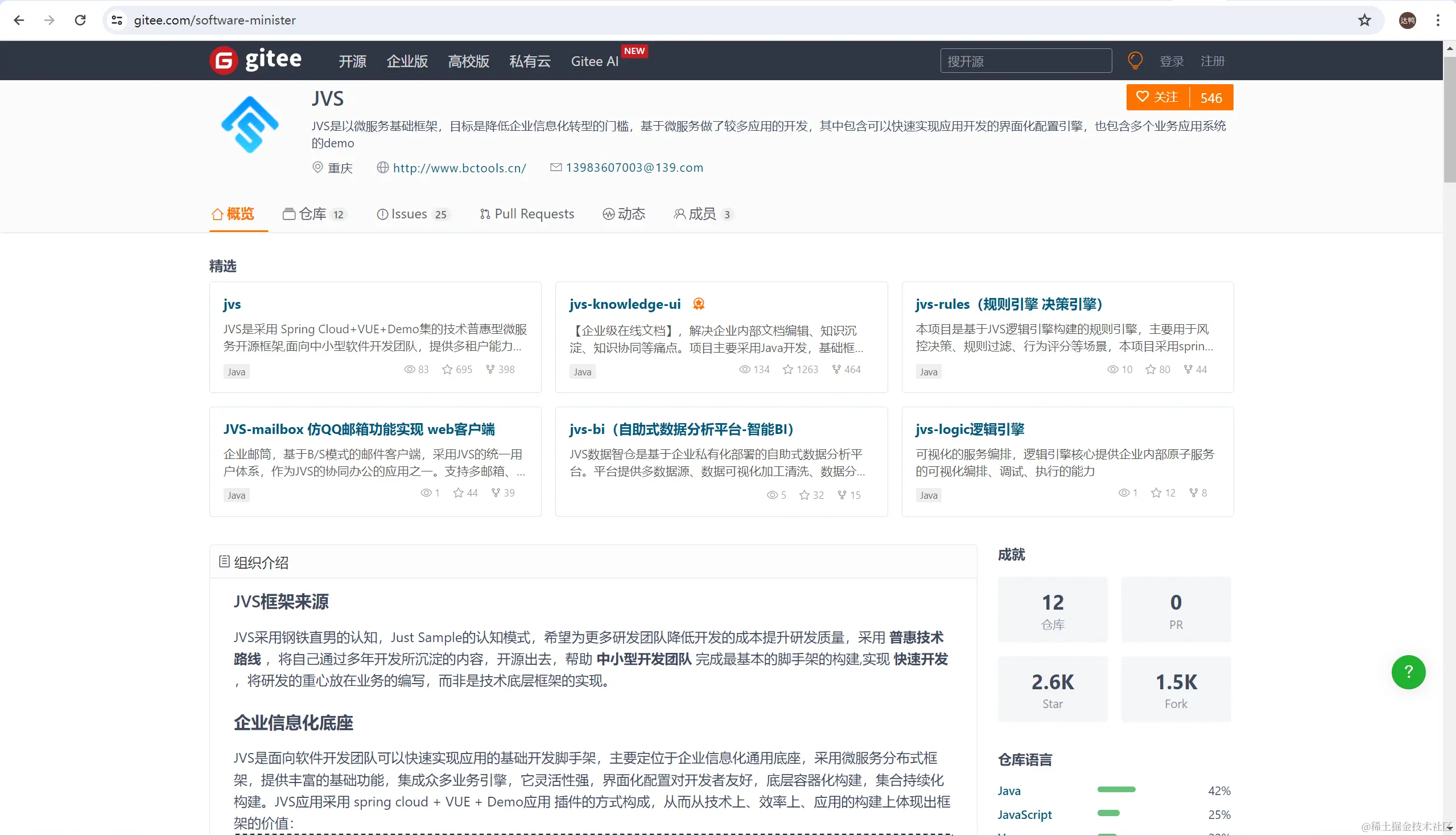This screenshot has height=836, width=1456.
Task: Click the recommended badge icon beside jvs-knowledge-ui
Action: point(699,304)
